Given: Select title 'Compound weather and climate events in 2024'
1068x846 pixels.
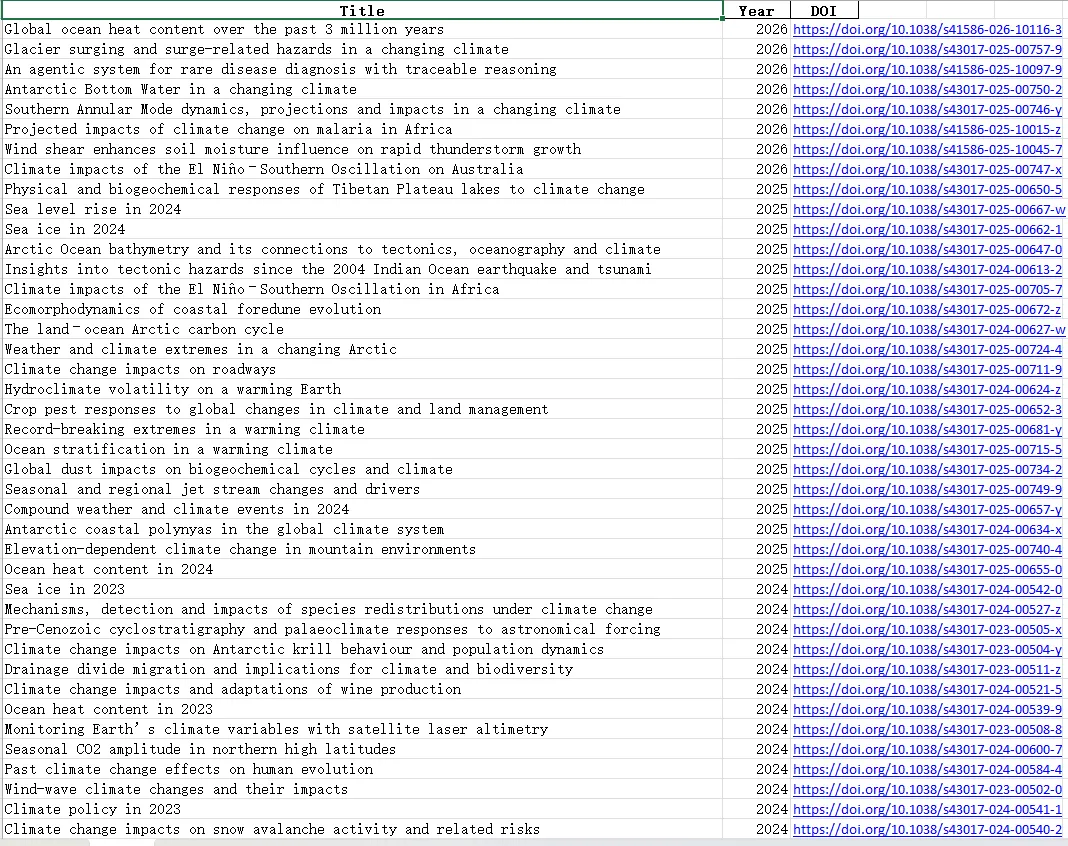Looking at the screenshot, I should click(176, 509).
